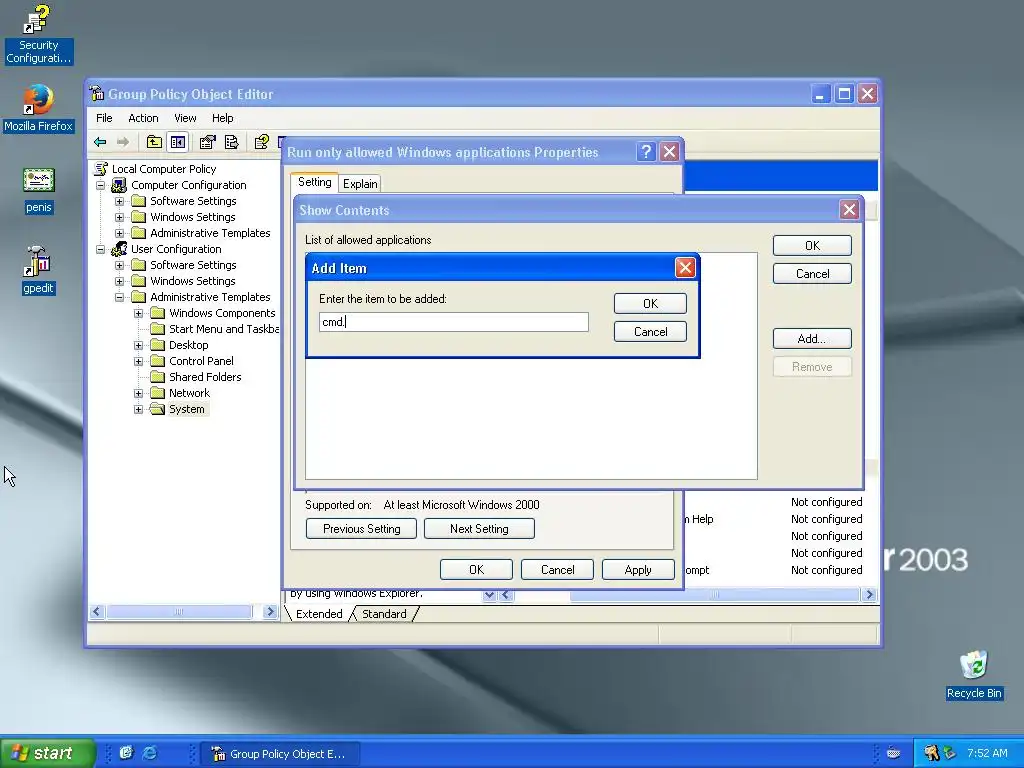Click the Add... button in Show Contents
The image size is (1024, 768).
812,338
